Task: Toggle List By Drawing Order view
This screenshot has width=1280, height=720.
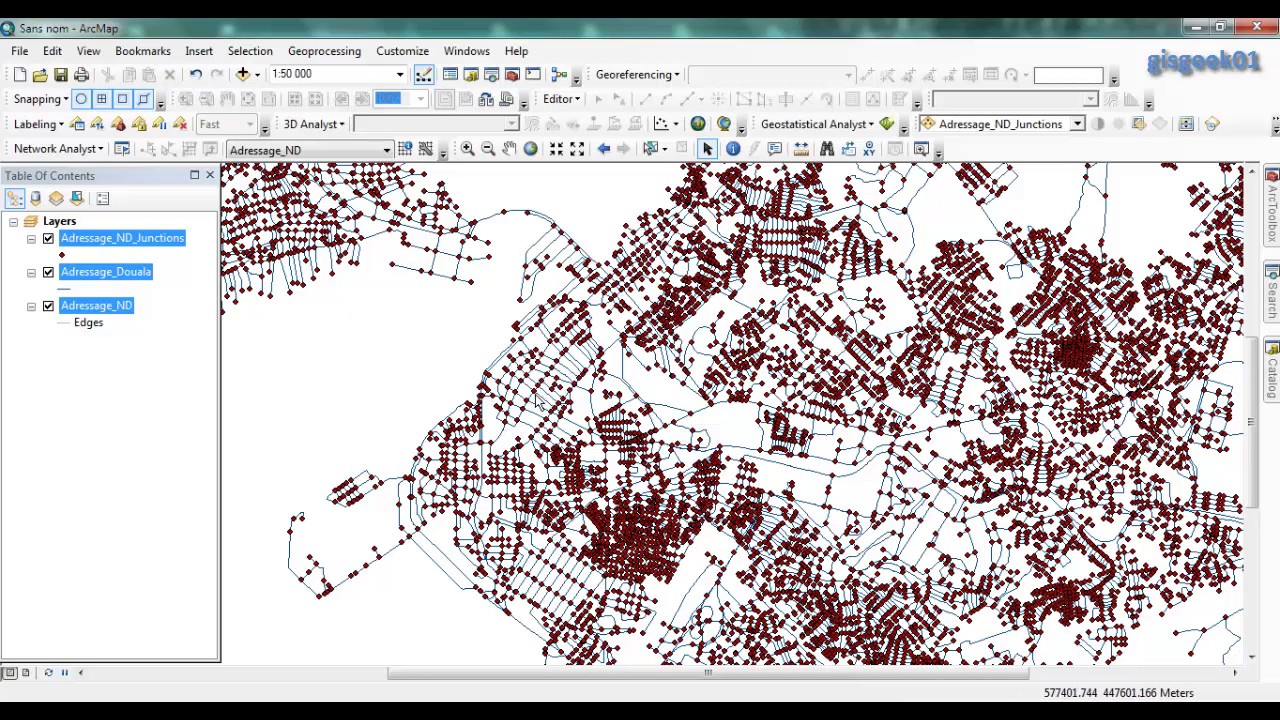Action: pos(14,198)
